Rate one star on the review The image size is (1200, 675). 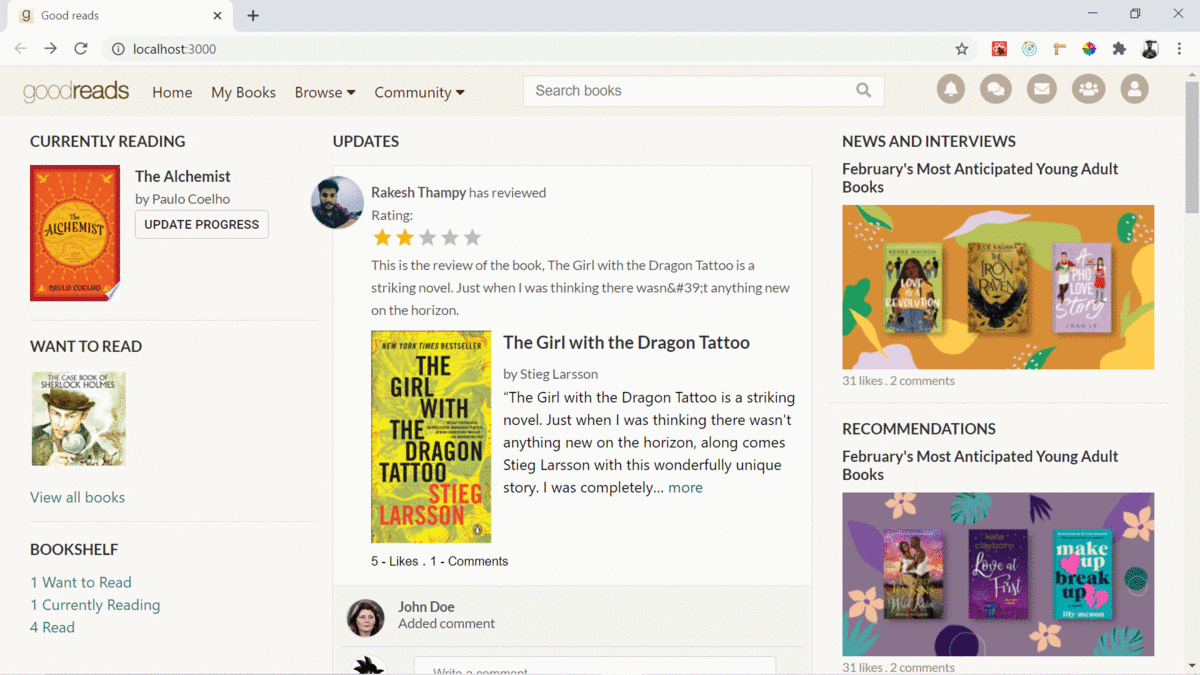tap(382, 237)
